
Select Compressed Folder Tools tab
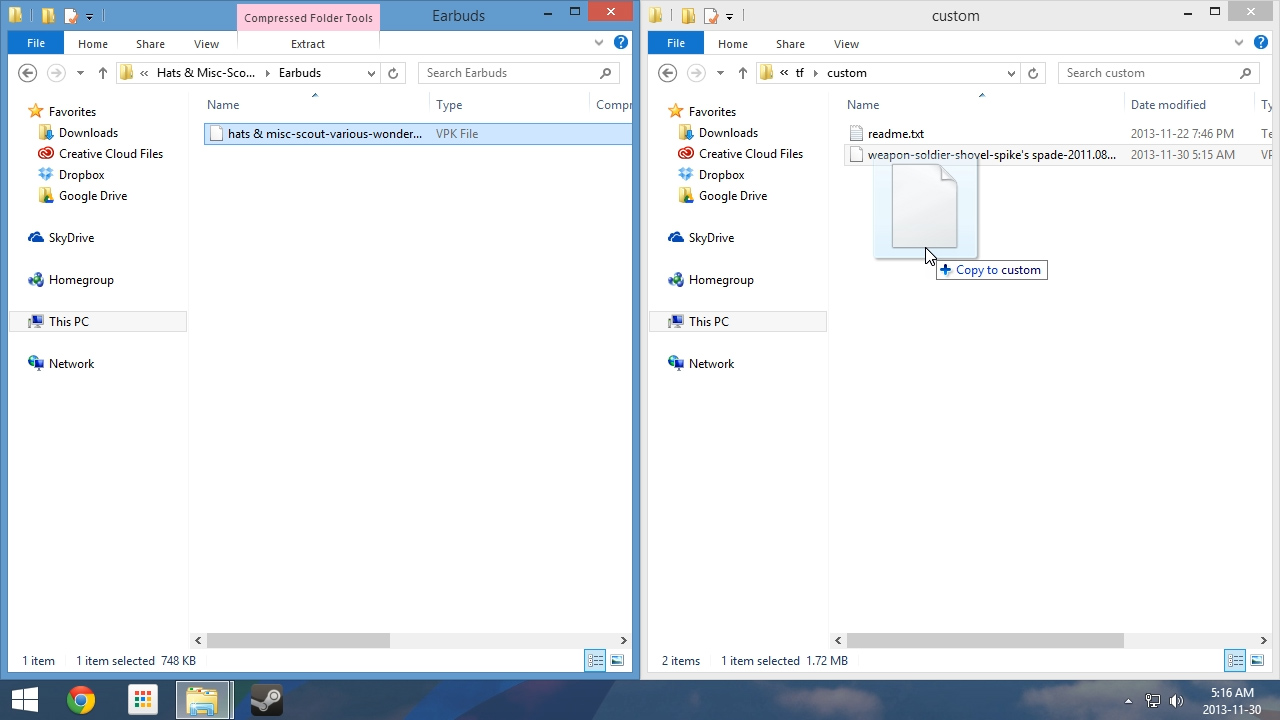point(308,18)
